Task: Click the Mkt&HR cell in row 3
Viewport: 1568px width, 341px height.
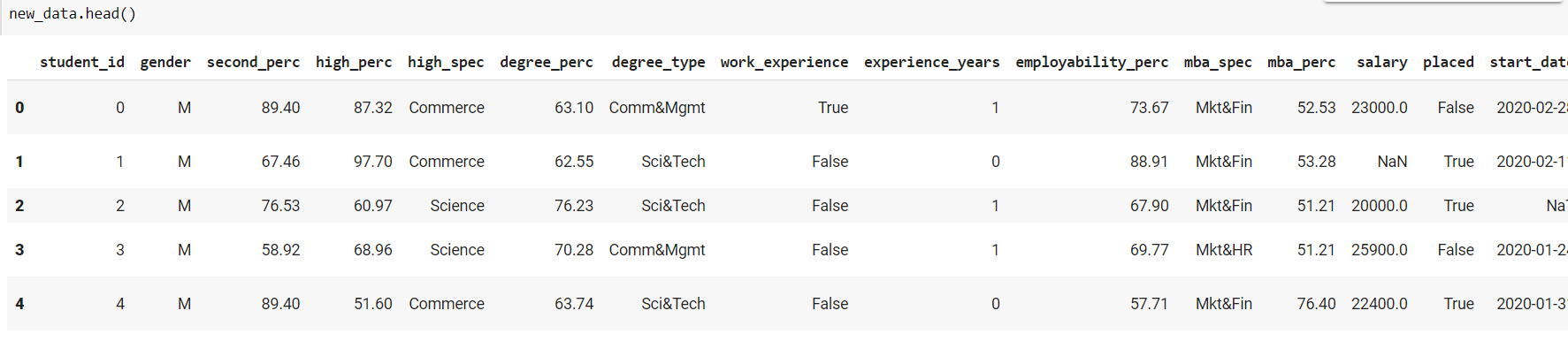Action: [1224, 250]
